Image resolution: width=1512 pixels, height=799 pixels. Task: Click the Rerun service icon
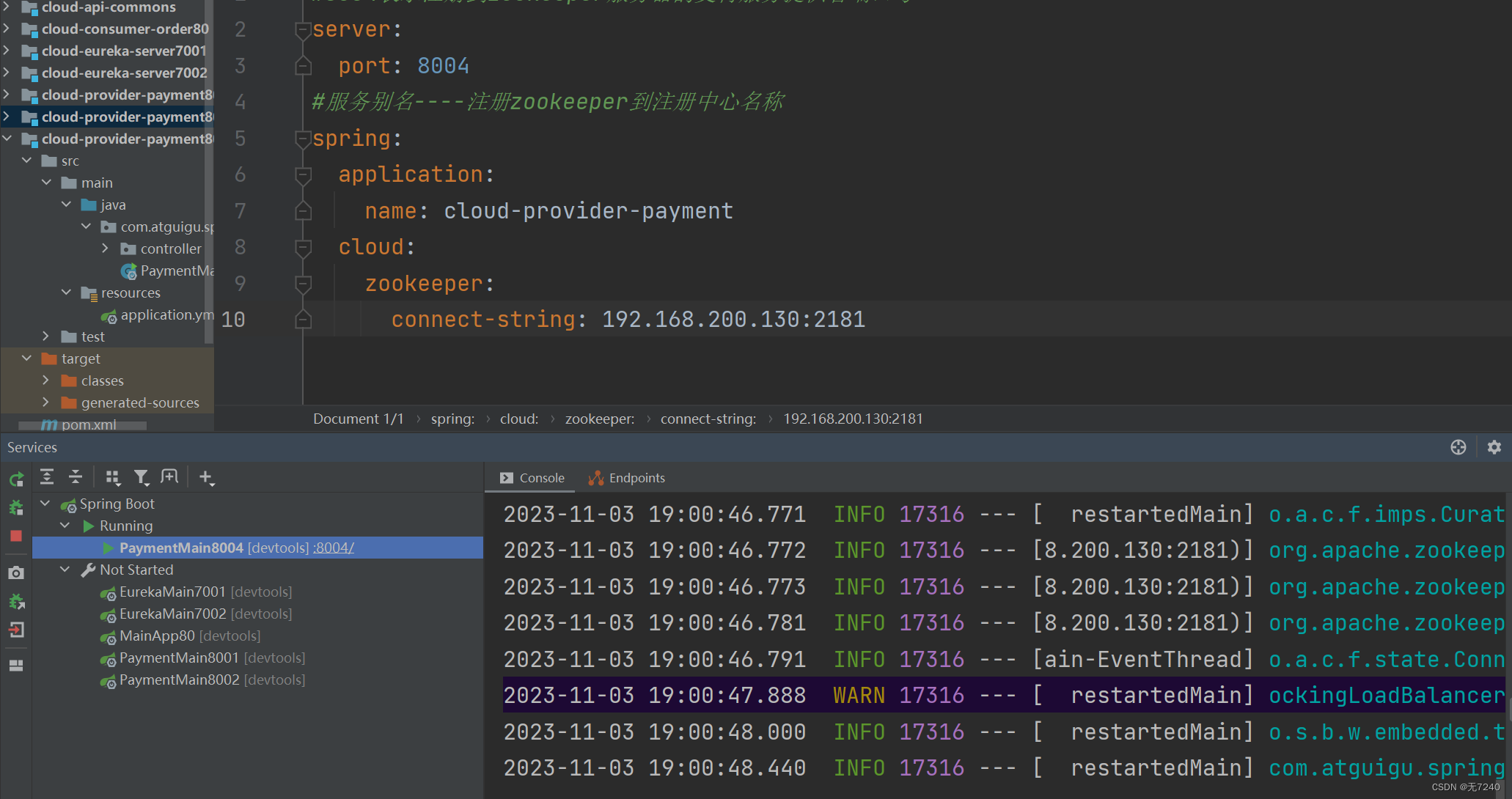coord(16,479)
